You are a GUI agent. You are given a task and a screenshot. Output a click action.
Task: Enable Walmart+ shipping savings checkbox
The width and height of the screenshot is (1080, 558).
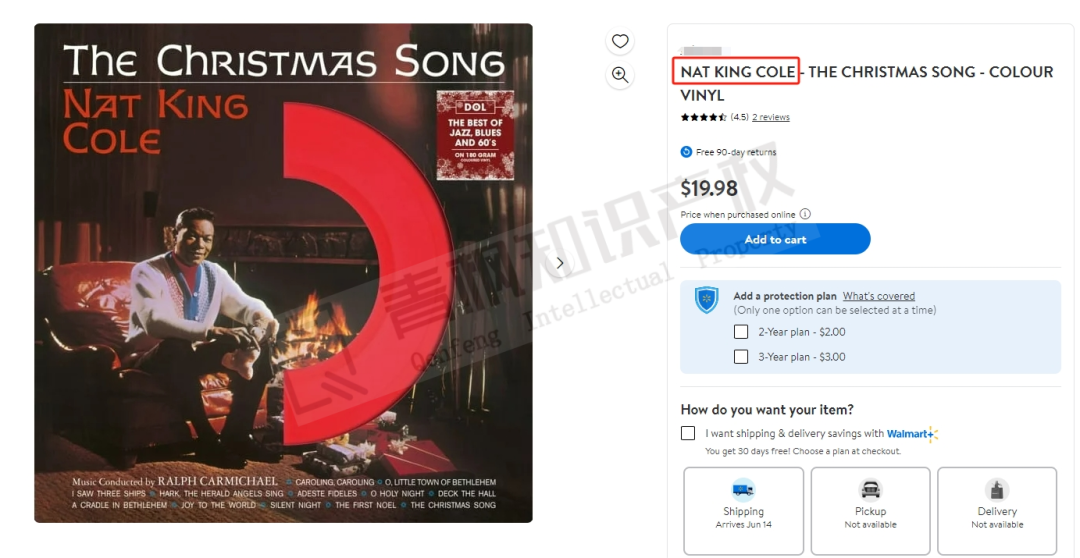688,433
